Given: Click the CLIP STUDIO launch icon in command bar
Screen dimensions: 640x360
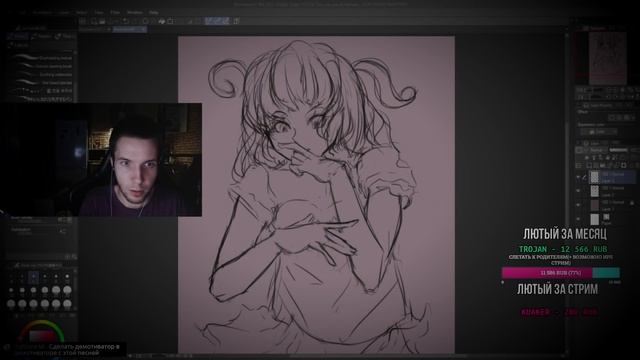Looking at the screenshot, I should pyautogui.click(x=83, y=21).
